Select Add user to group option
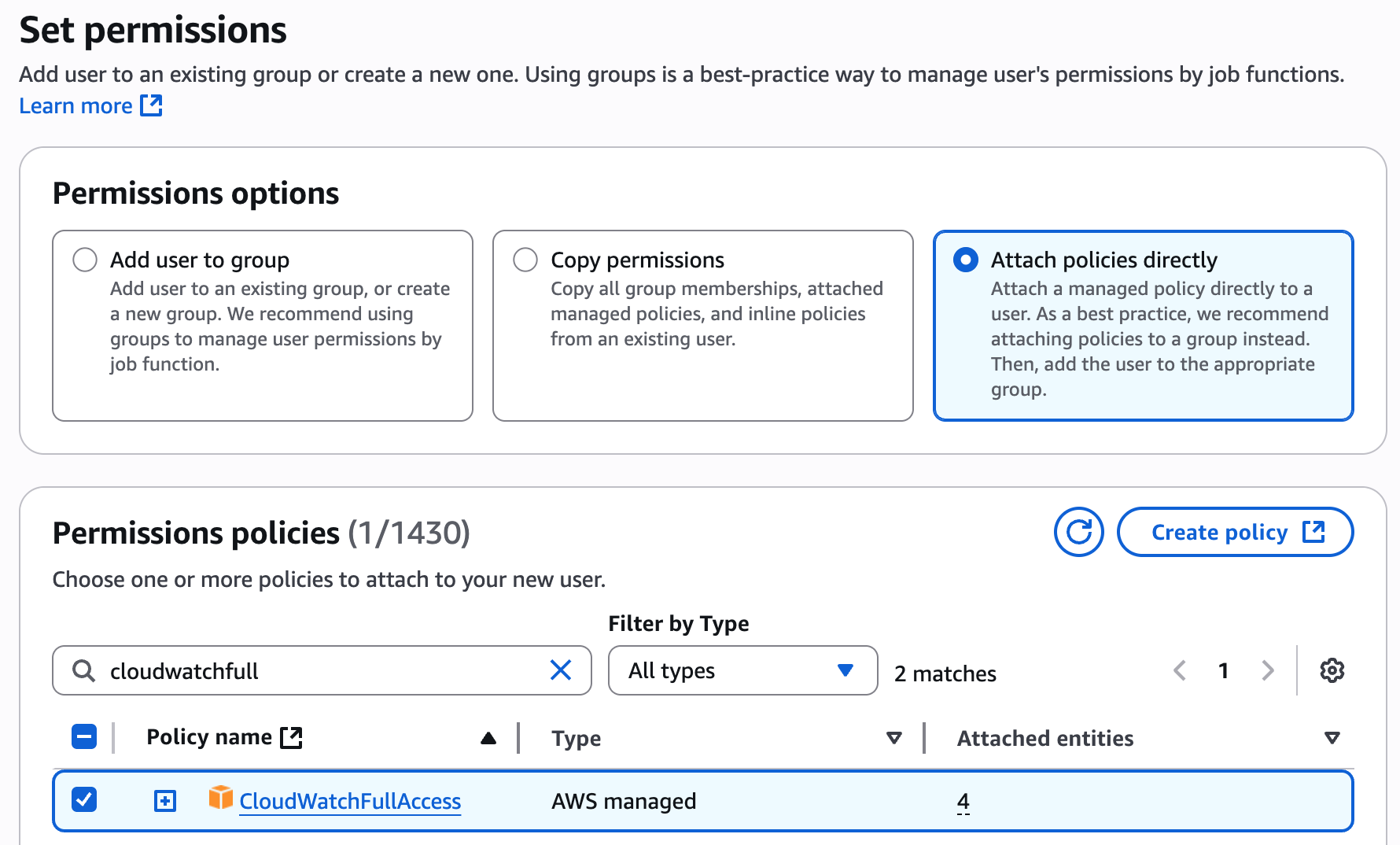The image size is (1400, 845). [85, 260]
